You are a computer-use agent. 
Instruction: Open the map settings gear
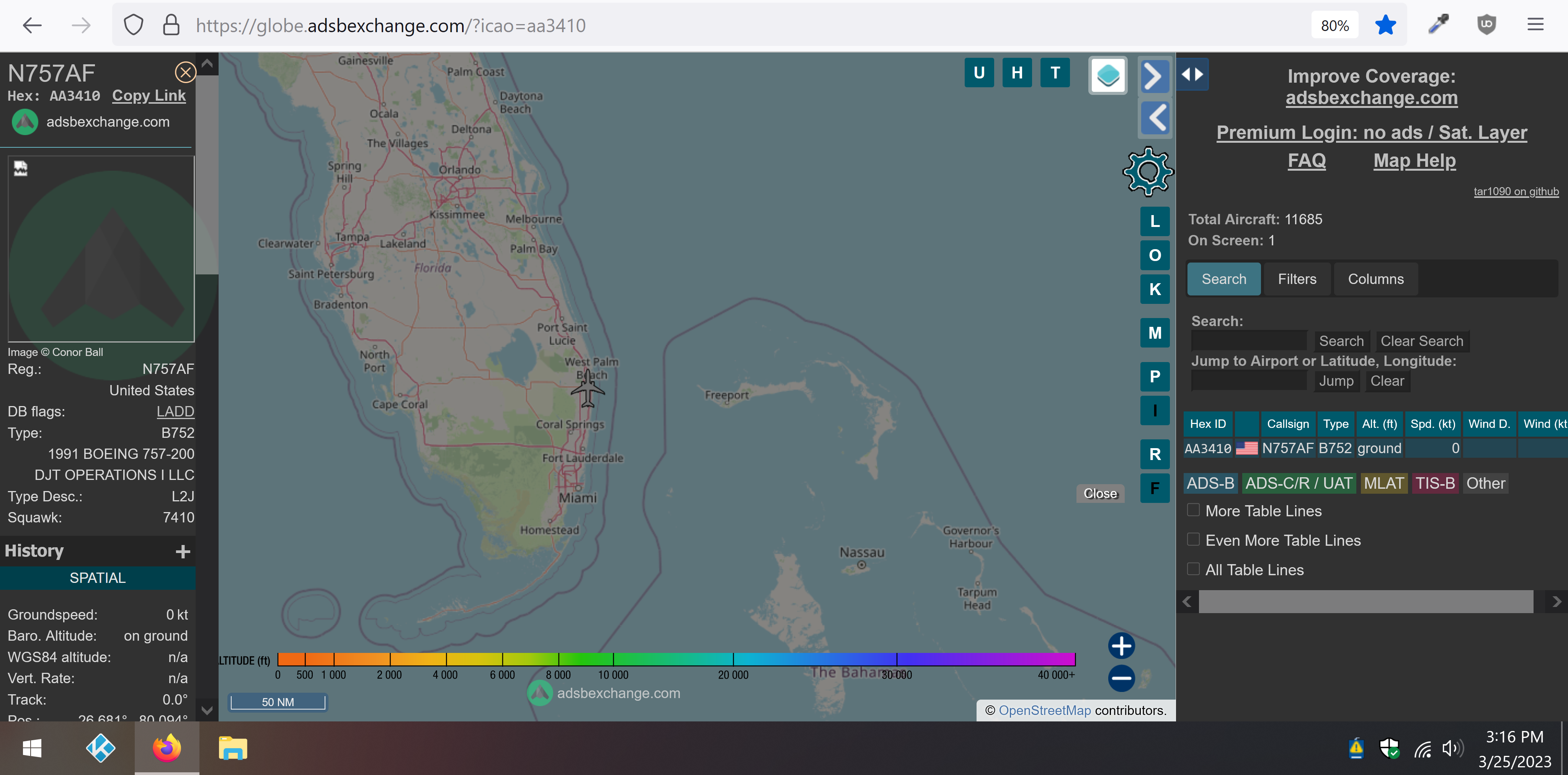(x=1147, y=172)
